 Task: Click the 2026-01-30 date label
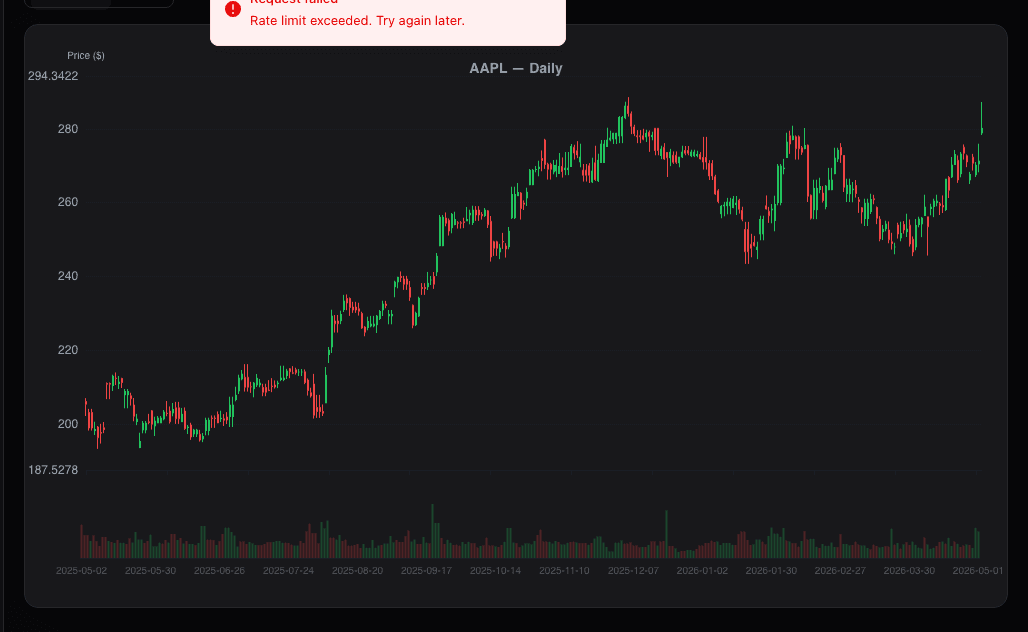tap(771, 571)
